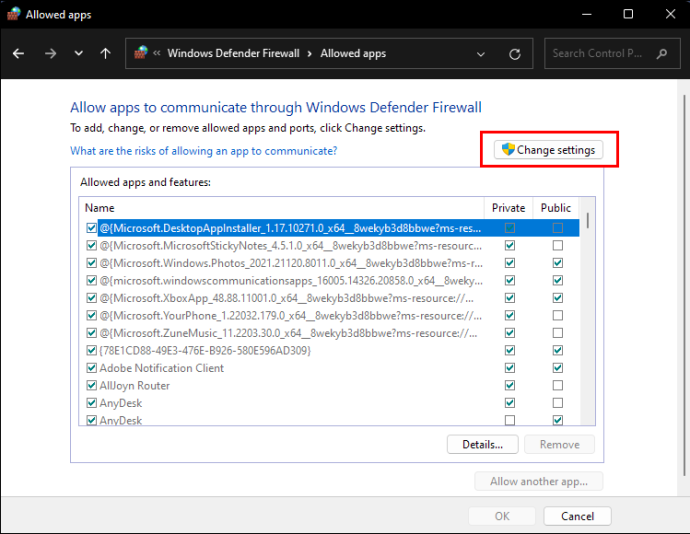The width and height of the screenshot is (690, 534).
Task: Select microsoft.windowscommunicationsapps entry text
Action: pyautogui.click(x=291, y=280)
